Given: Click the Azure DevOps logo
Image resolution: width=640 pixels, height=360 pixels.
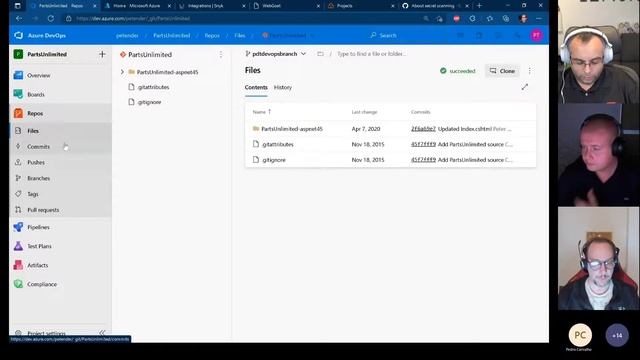Looking at the screenshot, I should click(19, 36).
